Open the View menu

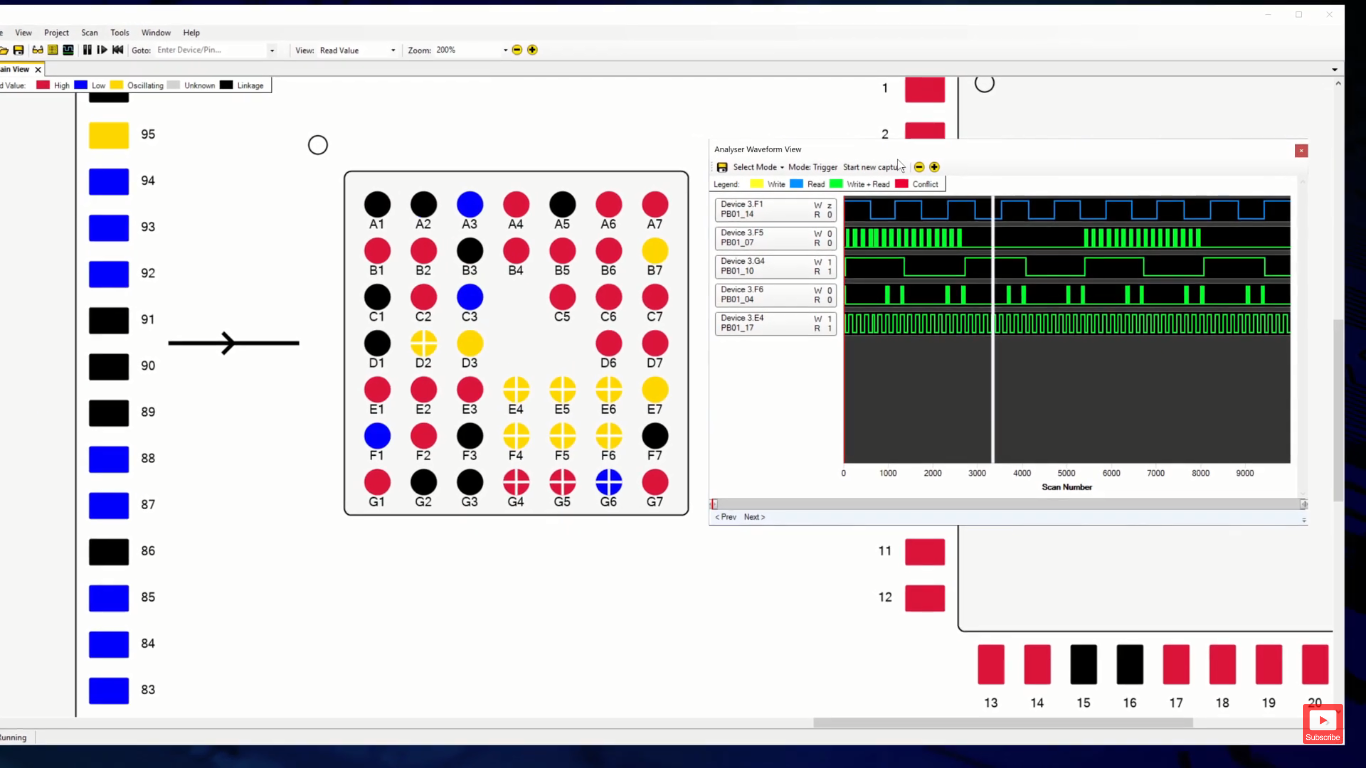pos(23,33)
